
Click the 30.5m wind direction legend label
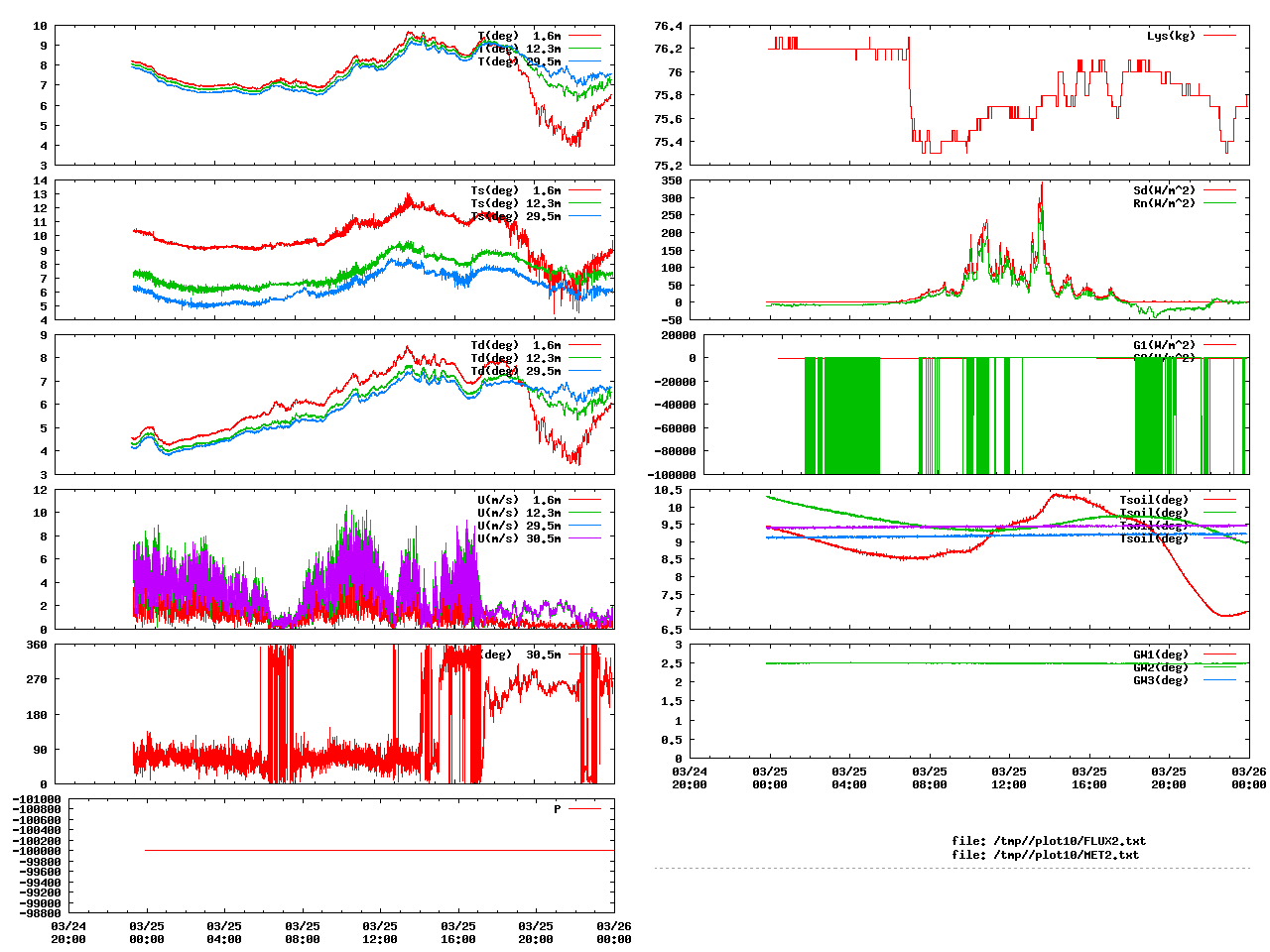[x=543, y=654]
